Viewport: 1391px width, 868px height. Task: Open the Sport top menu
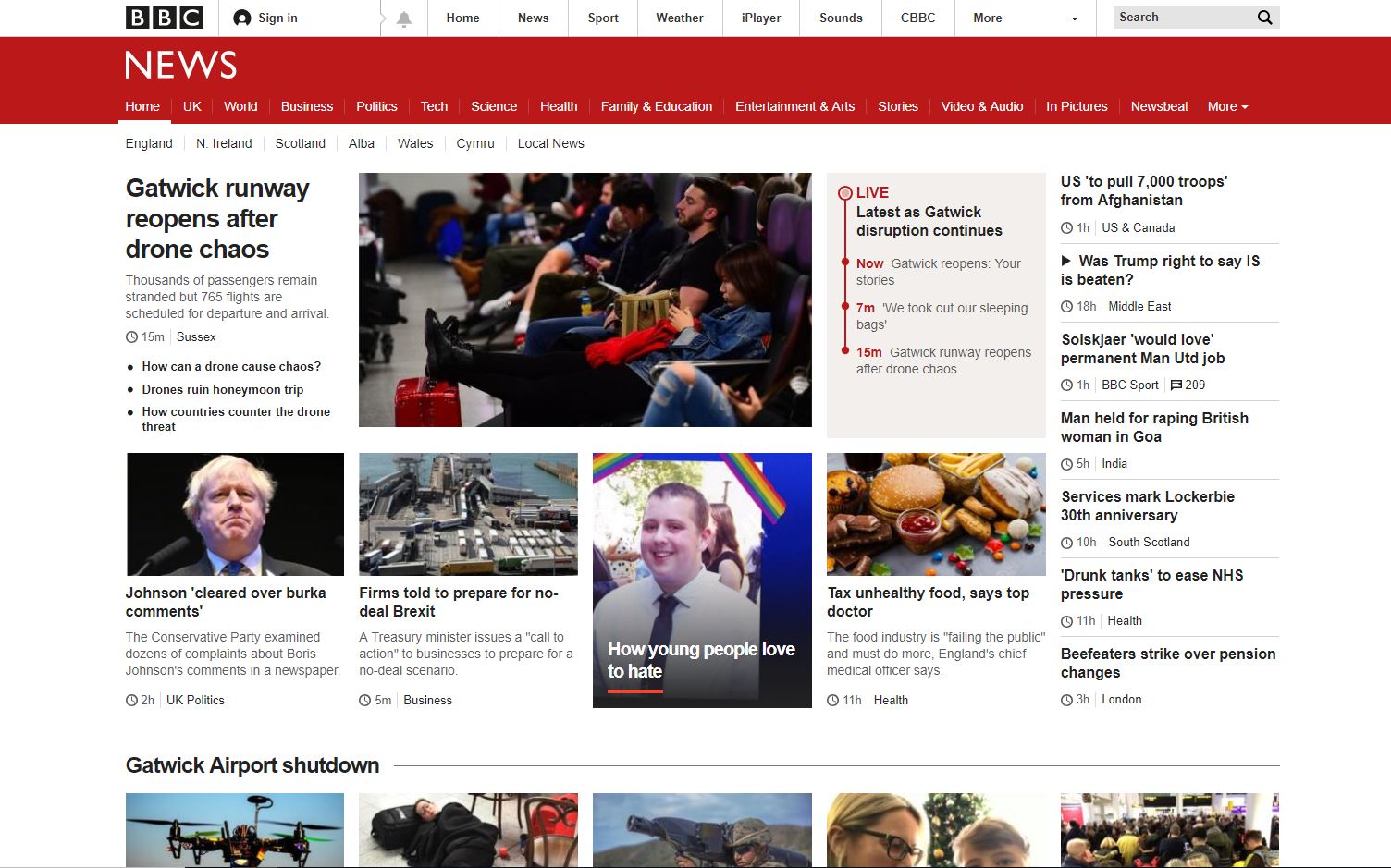[603, 18]
